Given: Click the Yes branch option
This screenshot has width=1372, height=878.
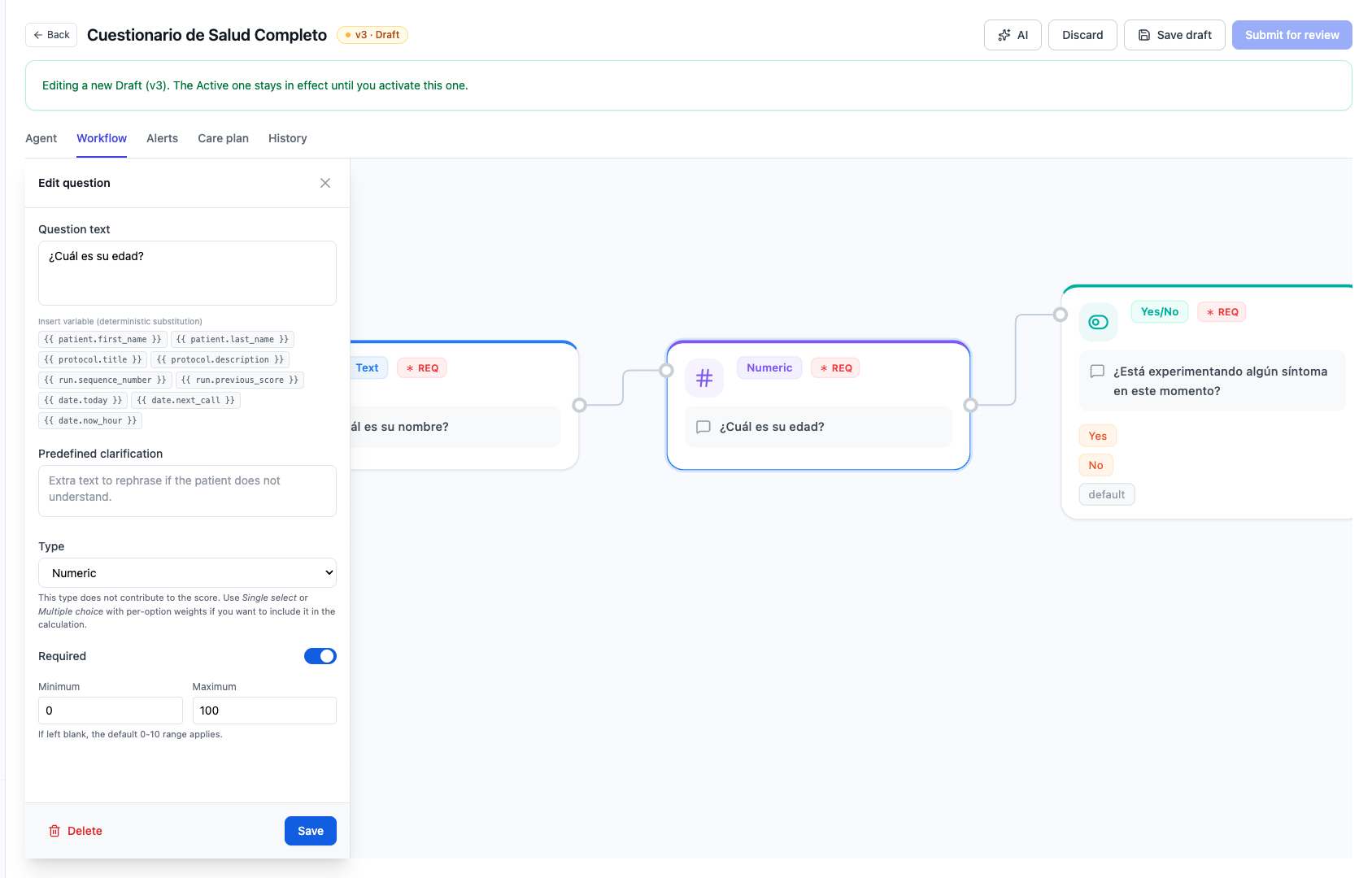Looking at the screenshot, I should tap(1098, 436).
